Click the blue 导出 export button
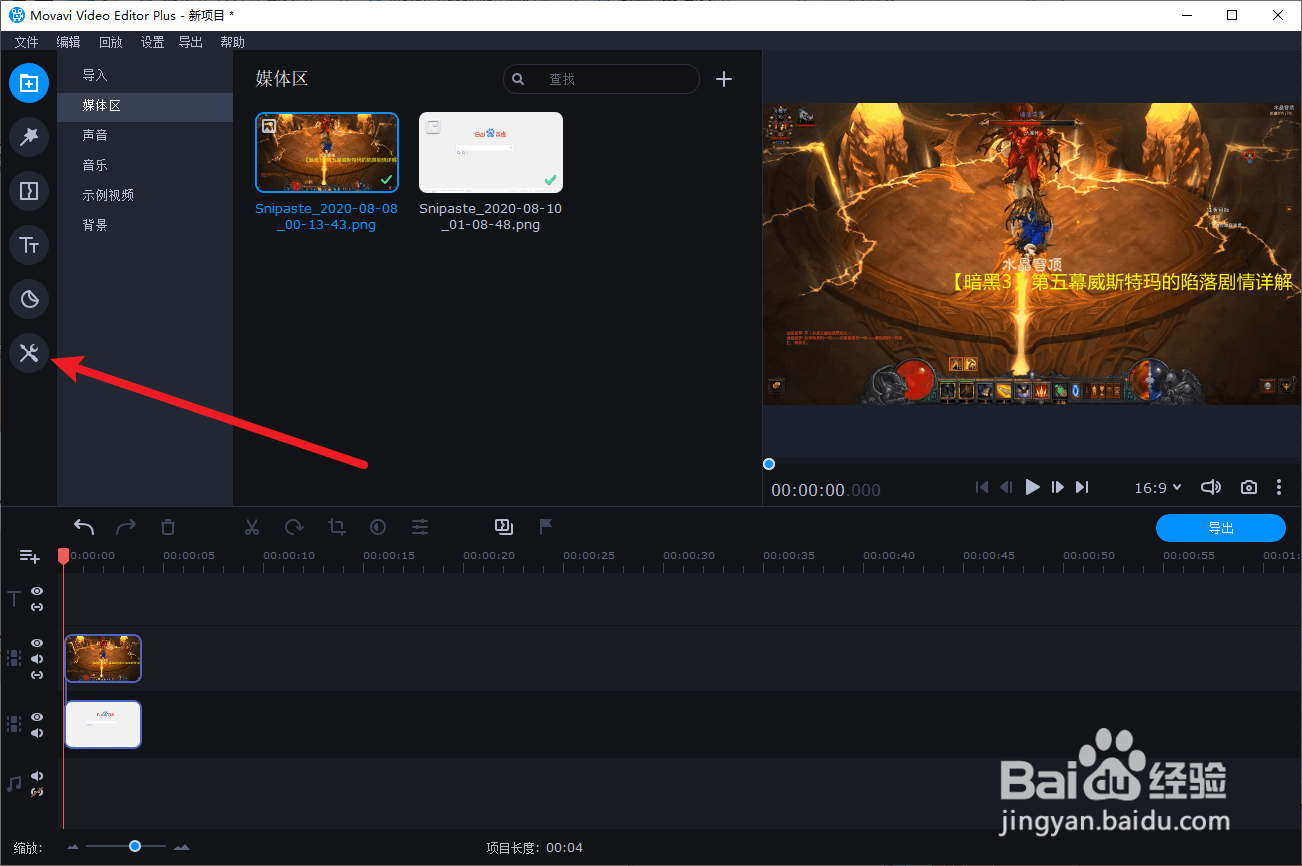The width and height of the screenshot is (1302, 866). tap(1220, 528)
